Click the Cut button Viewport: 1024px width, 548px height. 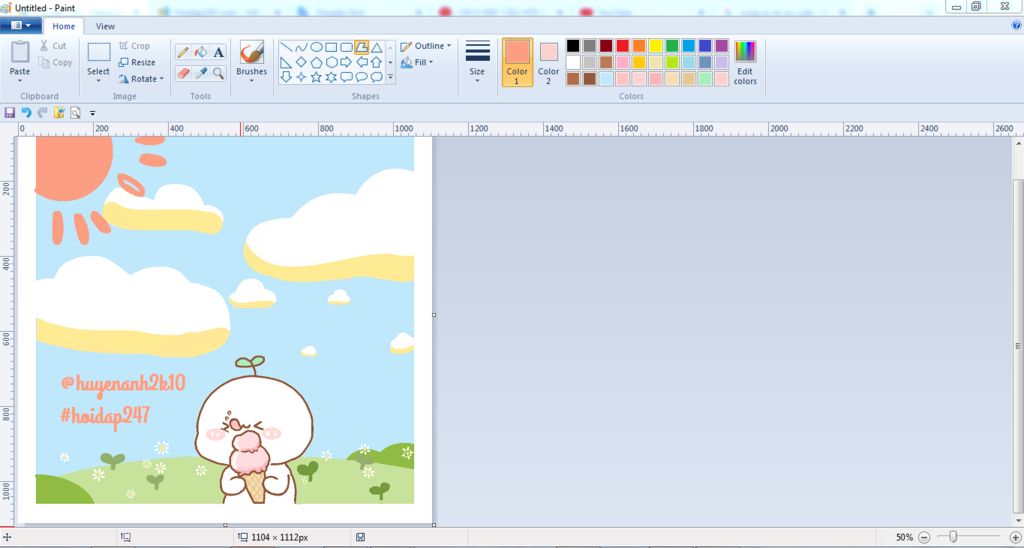52,46
